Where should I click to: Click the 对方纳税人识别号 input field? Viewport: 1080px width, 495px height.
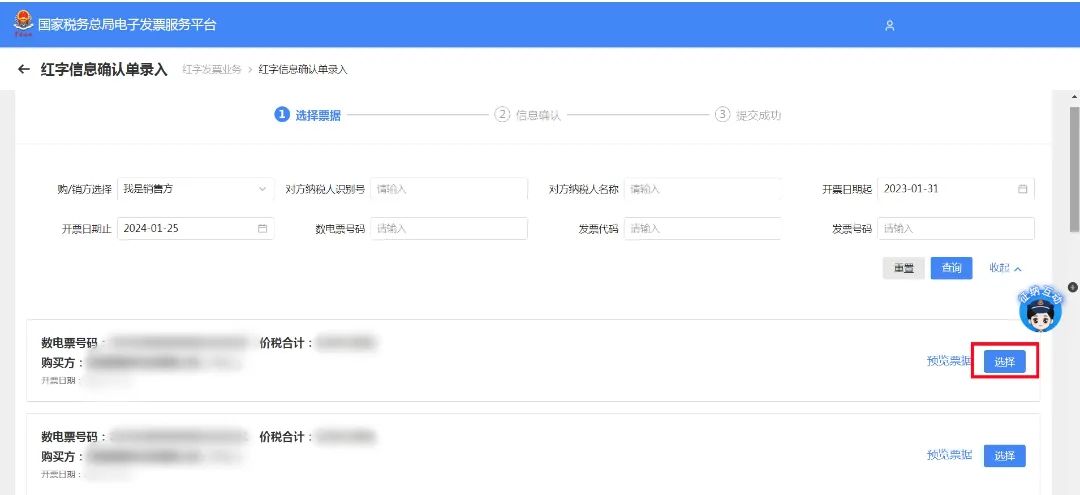pyautogui.click(x=448, y=189)
